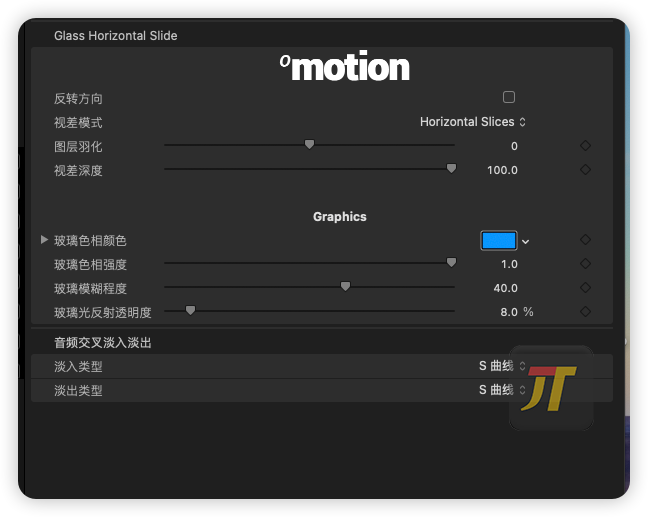Click the 音频交叉淡入淡出 section heading

[x=102, y=343]
